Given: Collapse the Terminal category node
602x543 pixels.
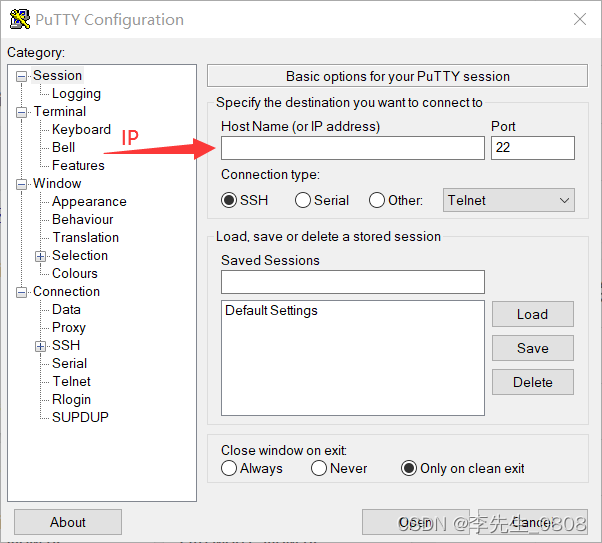Looking at the screenshot, I should 22,112.
